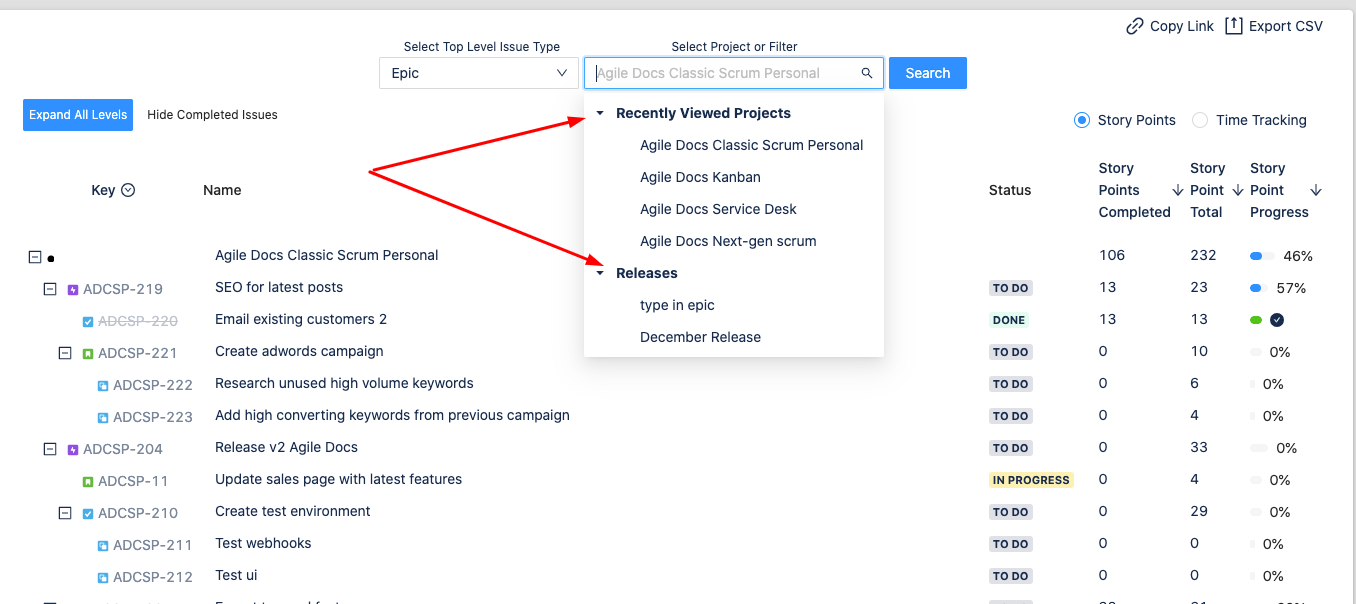Image resolution: width=1356 pixels, height=604 pixels.
Task: Click the Copy Link chain icon
Action: (x=1135, y=26)
